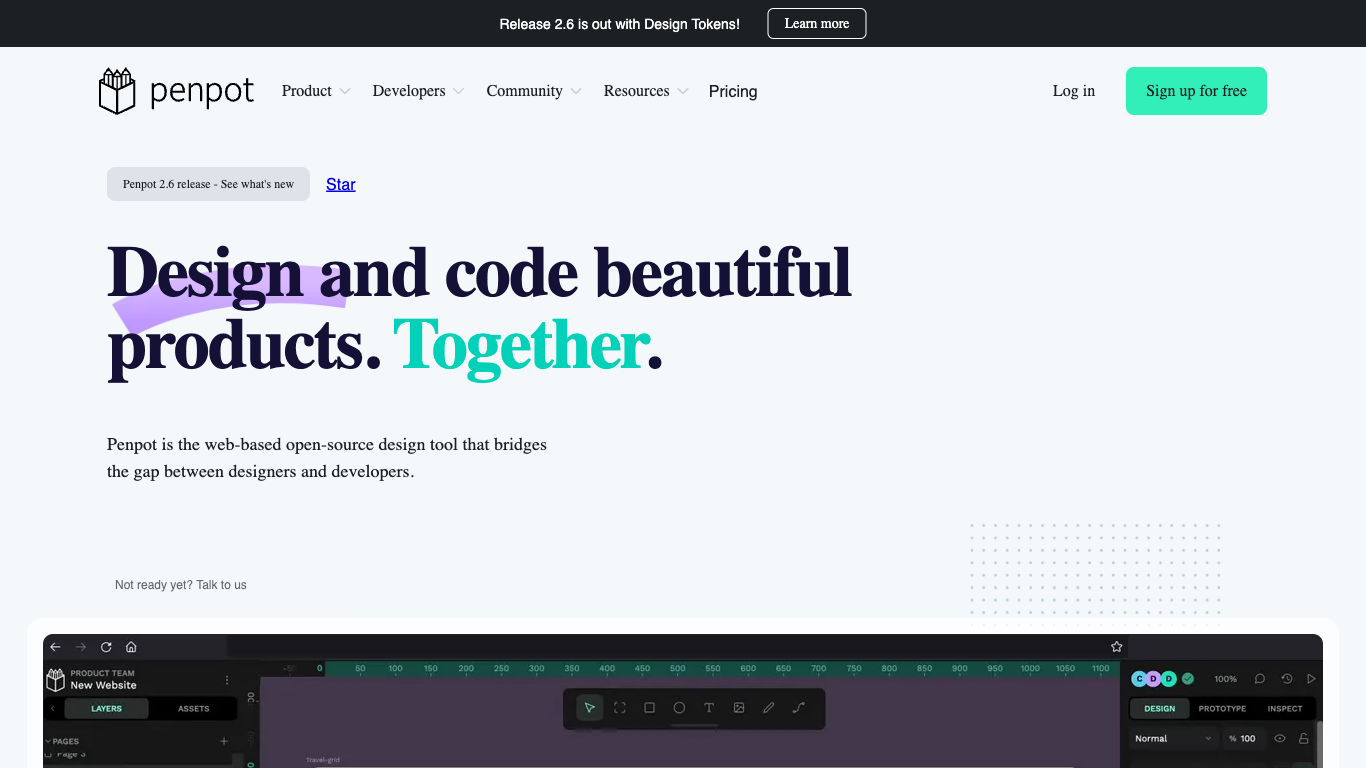Click the New Website file name
This screenshot has width=1366, height=768.
pos(103,686)
